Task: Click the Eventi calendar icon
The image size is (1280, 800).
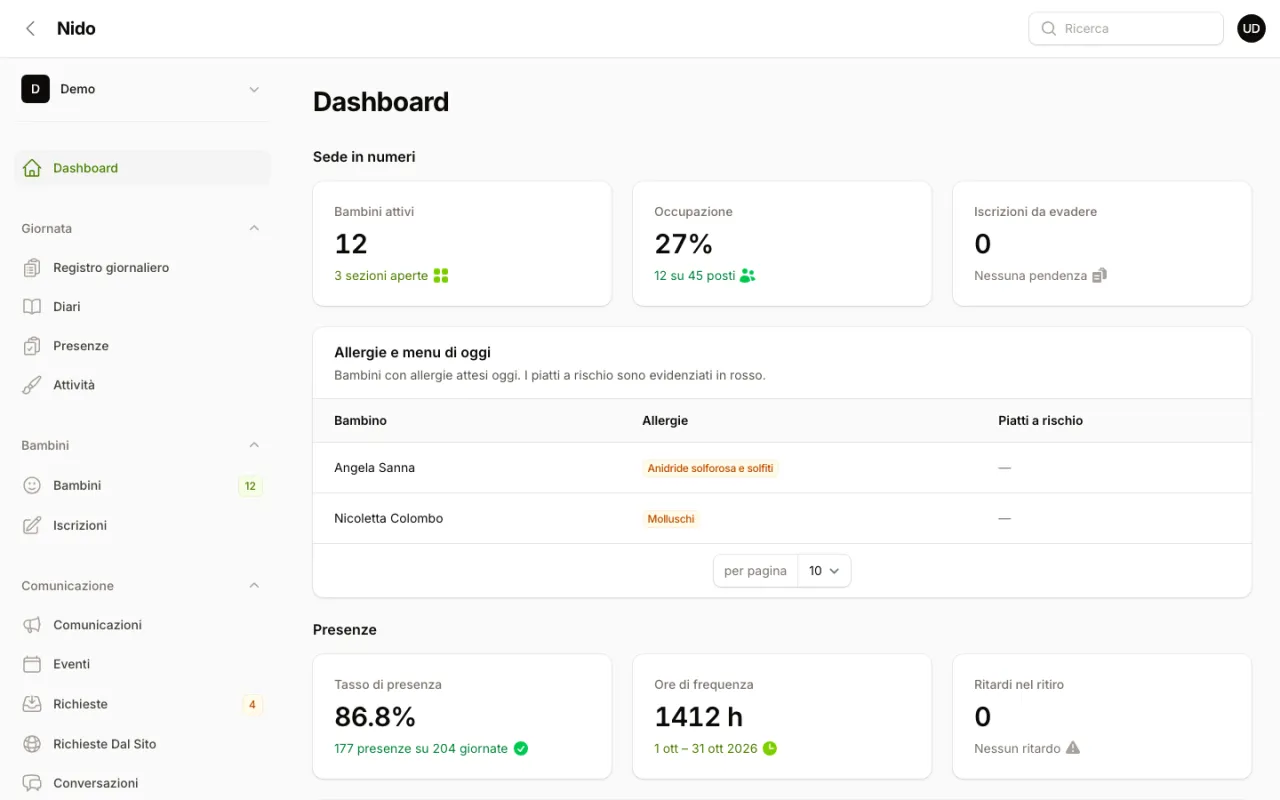Action: click(32, 664)
